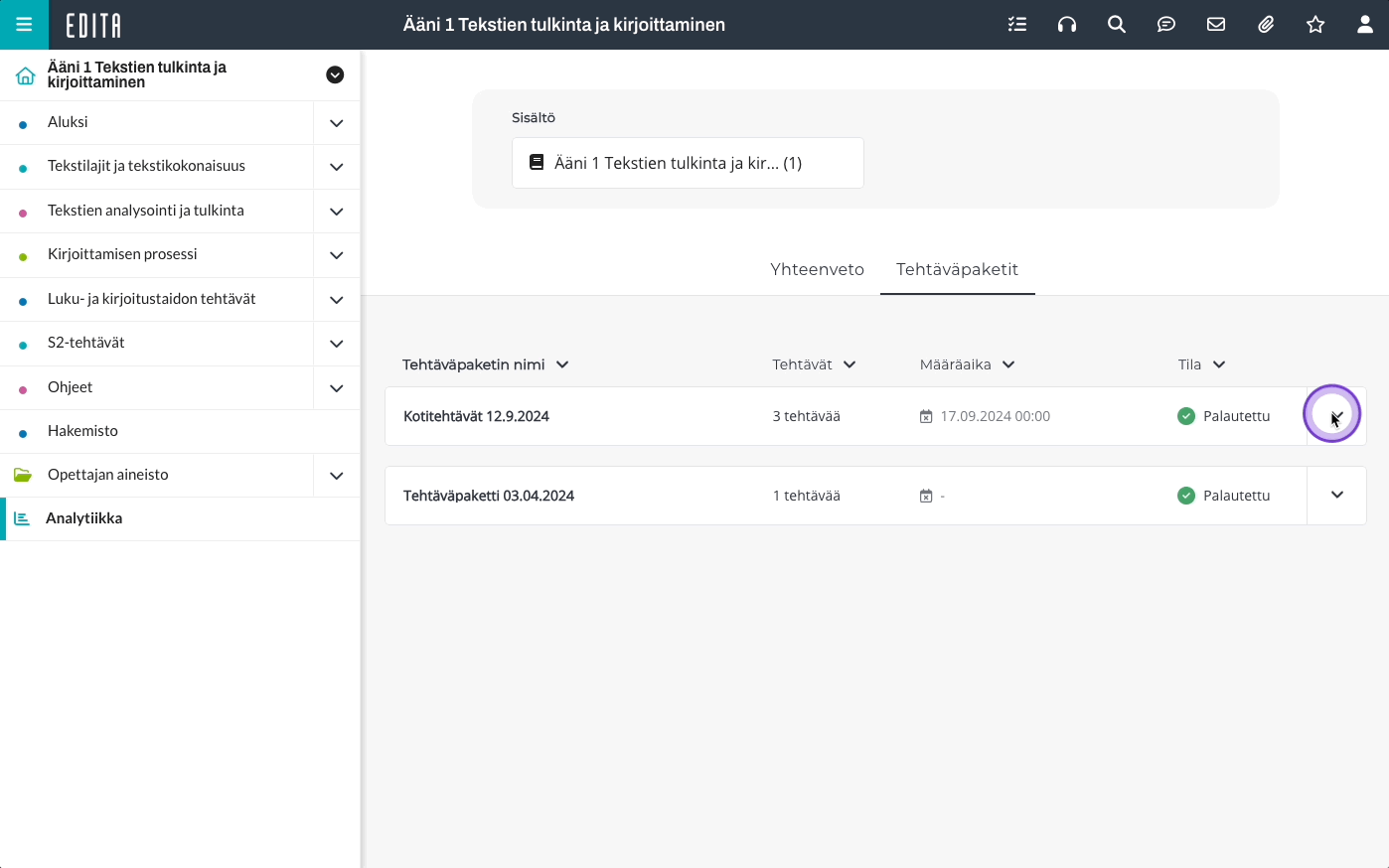Click the '3 tehtävää' cell
Image resolution: width=1389 pixels, height=868 pixels.
click(806, 416)
